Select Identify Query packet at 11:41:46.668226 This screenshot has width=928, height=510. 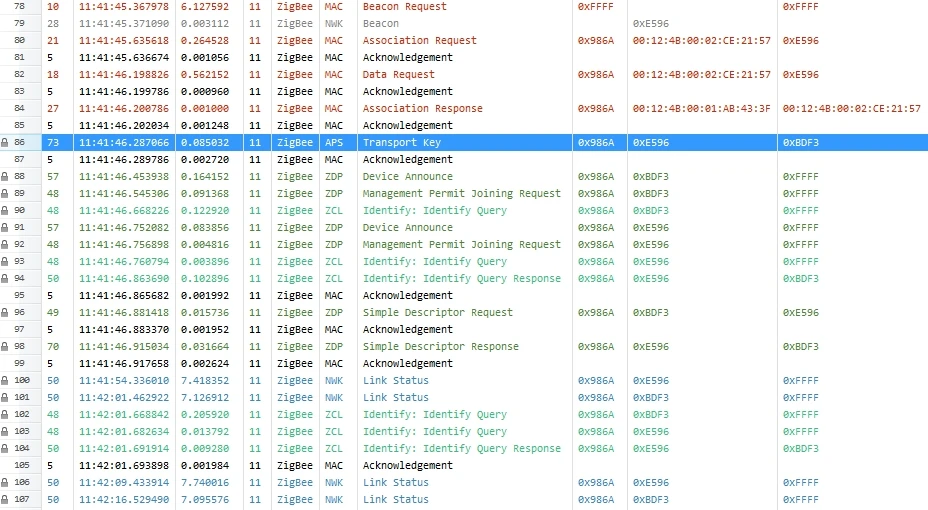(434, 211)
